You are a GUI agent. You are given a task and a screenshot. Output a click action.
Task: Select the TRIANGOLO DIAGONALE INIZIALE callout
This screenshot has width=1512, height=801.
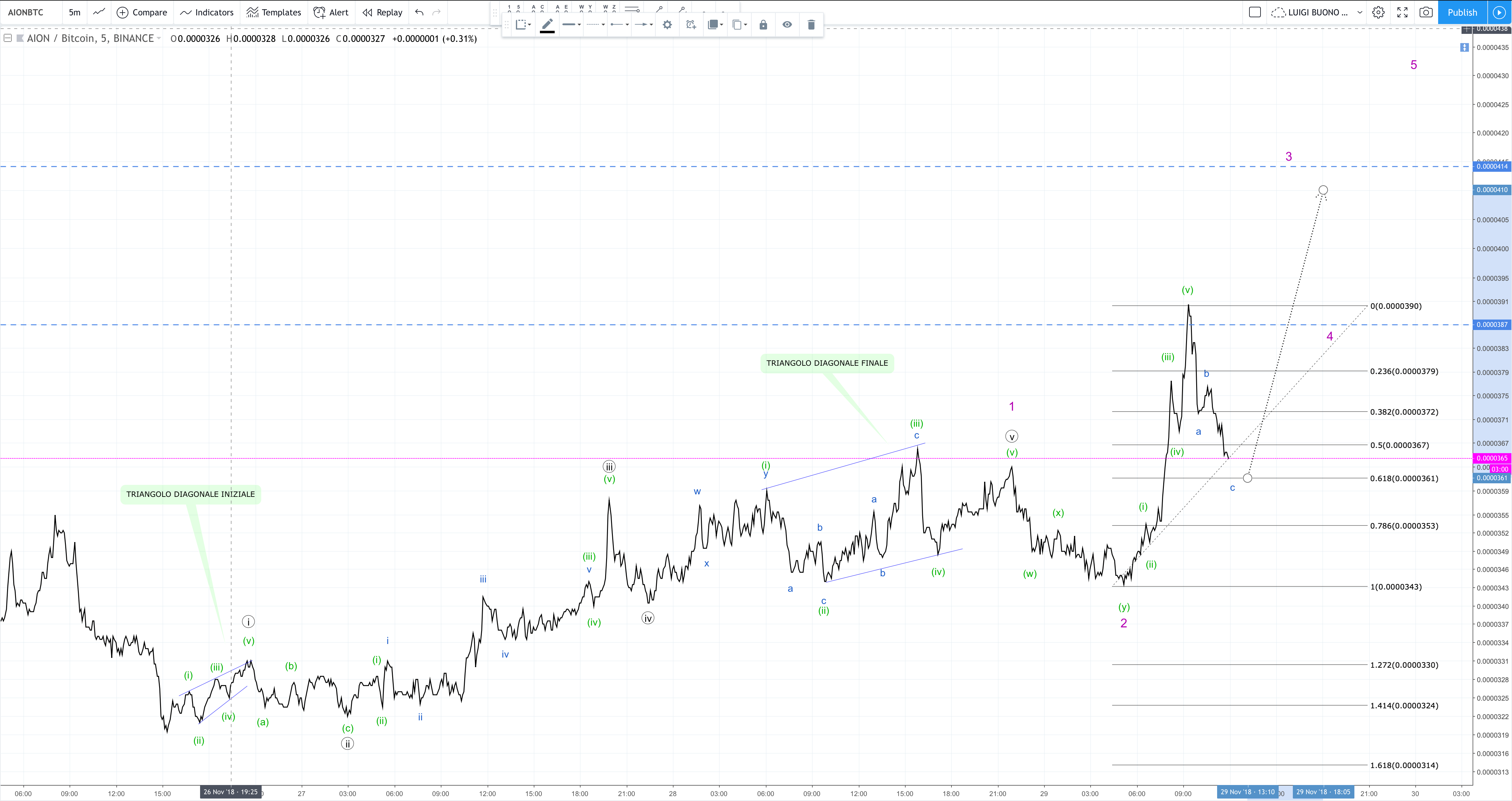tap(191, 494)
